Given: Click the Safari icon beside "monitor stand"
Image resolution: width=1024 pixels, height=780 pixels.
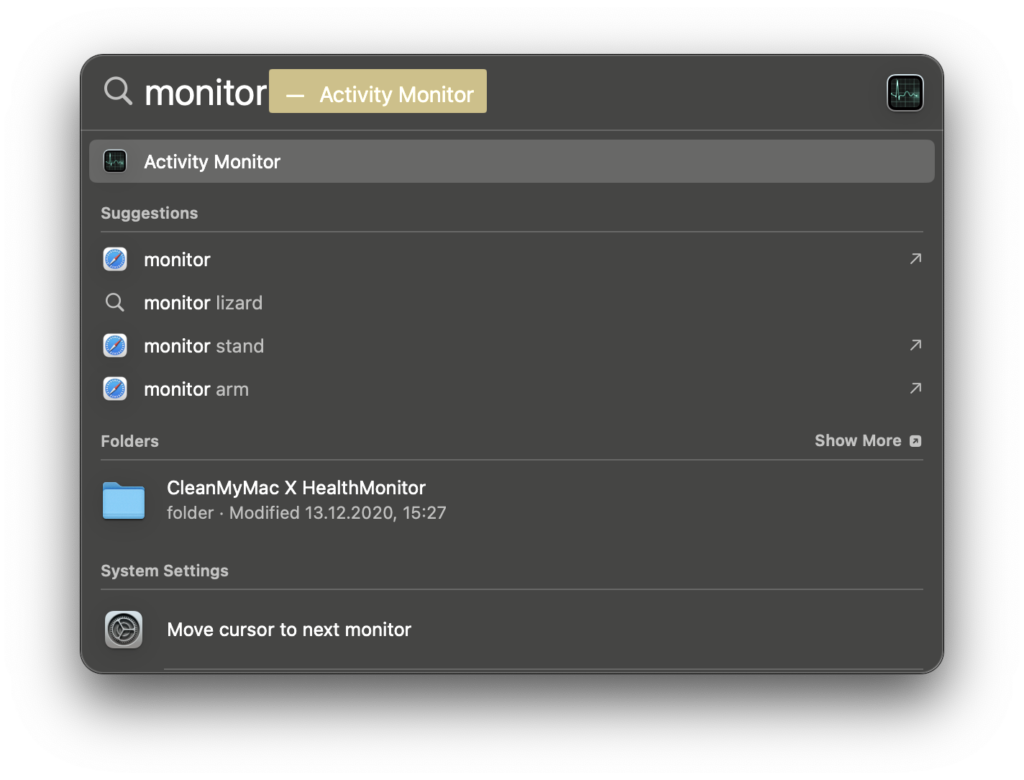Looking at the screenshot, I should [115, 346].
